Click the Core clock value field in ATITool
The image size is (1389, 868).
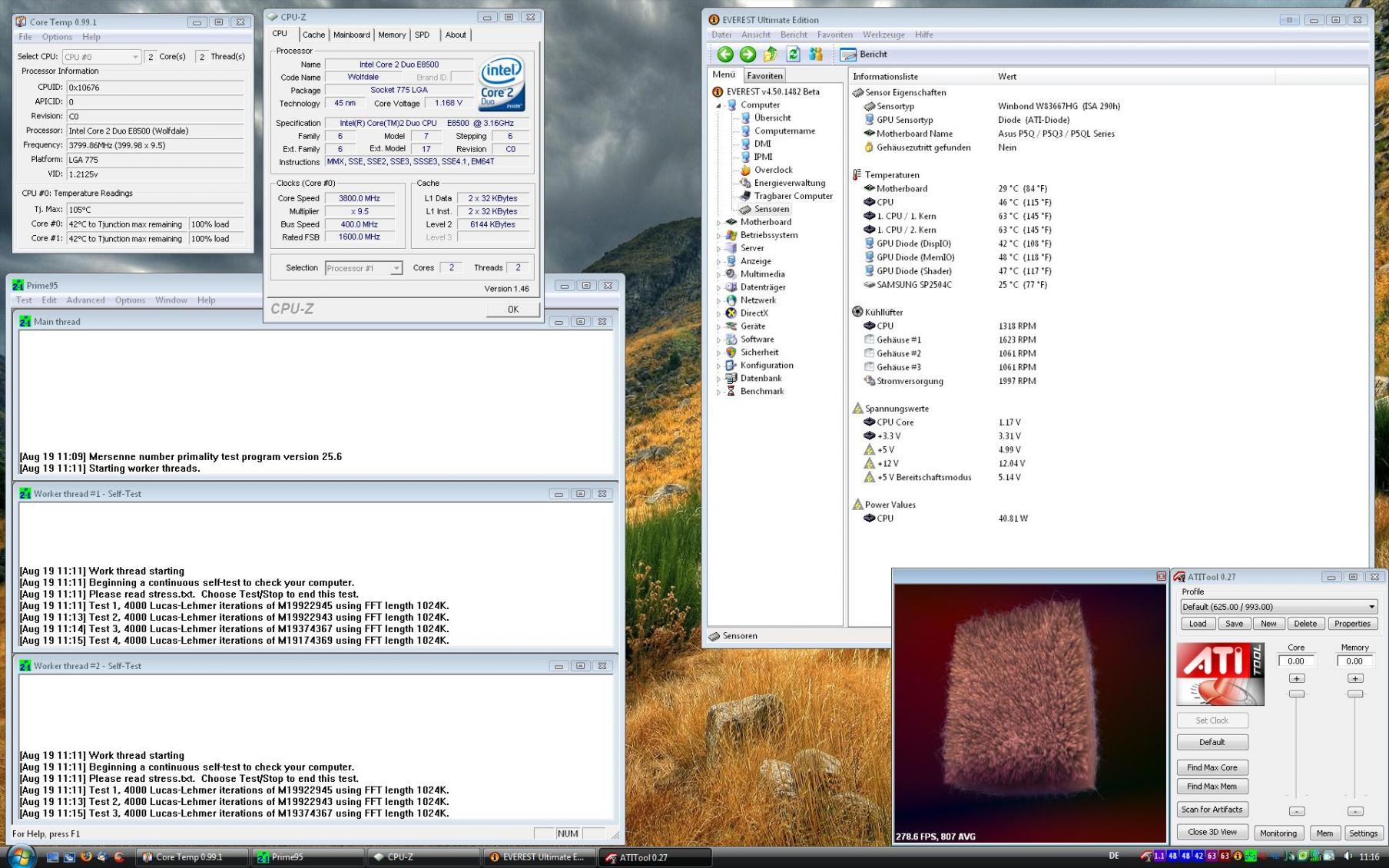coord(1296,661)
